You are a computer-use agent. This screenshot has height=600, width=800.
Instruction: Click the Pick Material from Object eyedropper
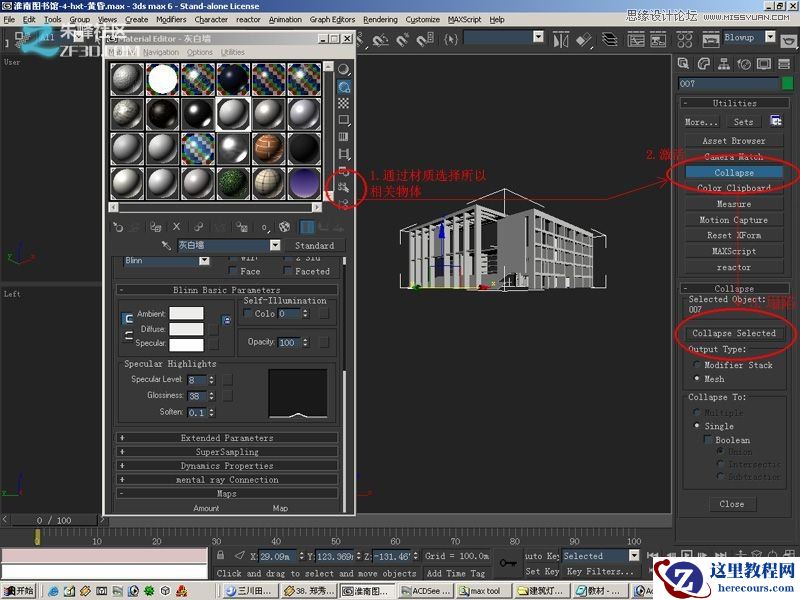pos(165,246)
